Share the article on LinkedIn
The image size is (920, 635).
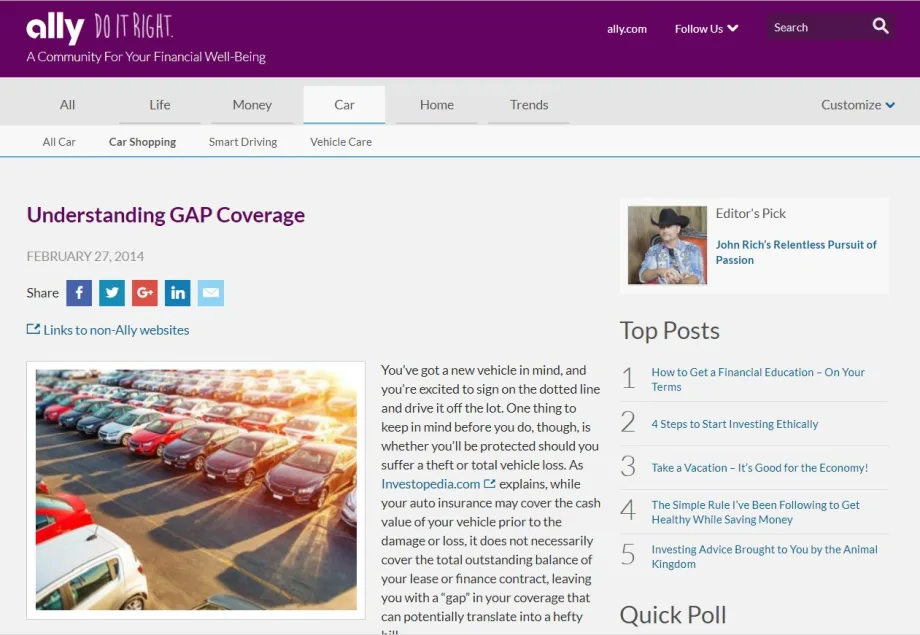[x=178, y=293]
